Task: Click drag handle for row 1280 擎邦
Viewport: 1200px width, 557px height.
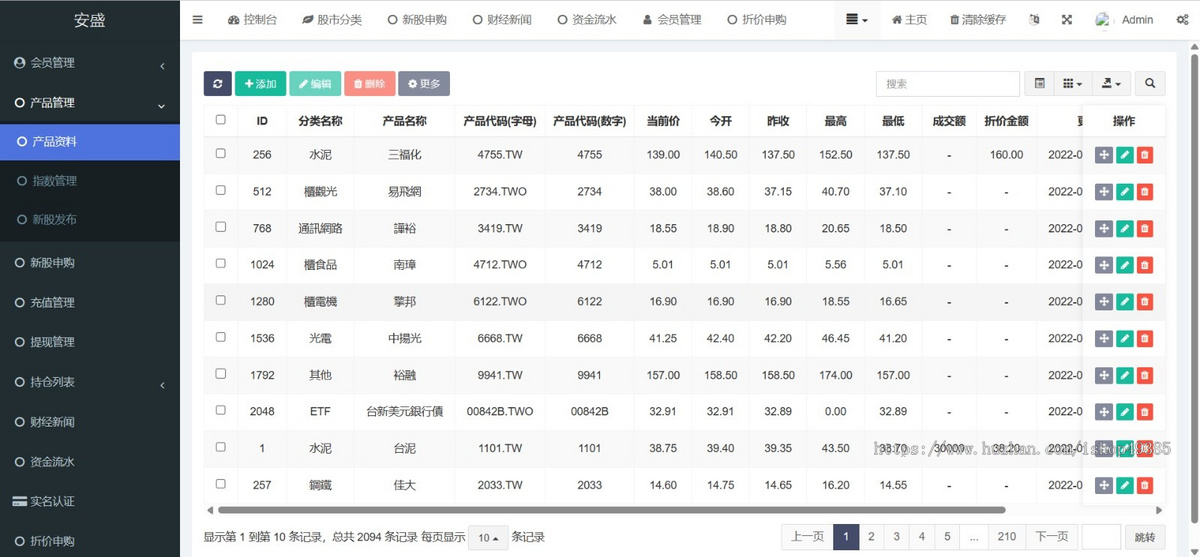Action: click(1104, 301)
